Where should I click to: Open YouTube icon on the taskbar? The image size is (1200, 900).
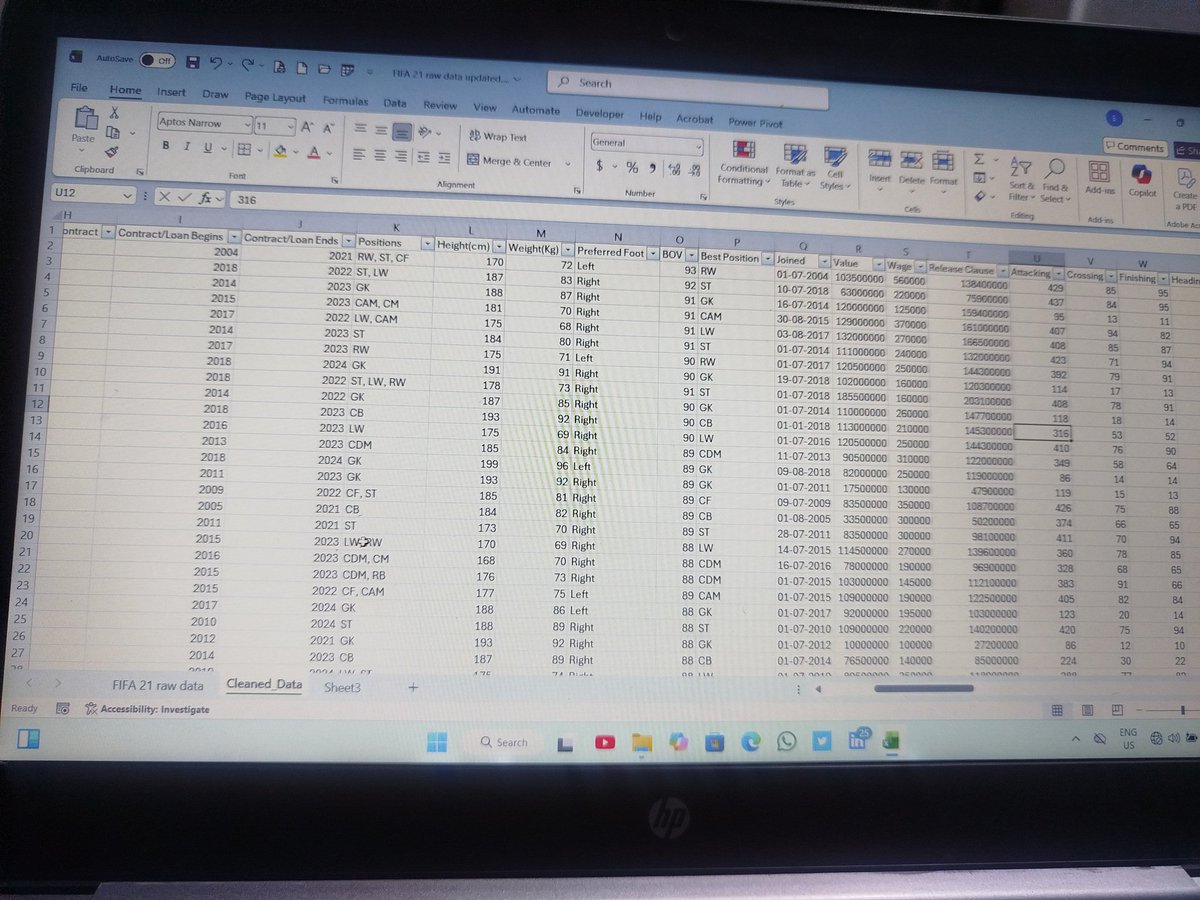click(604, 742)
